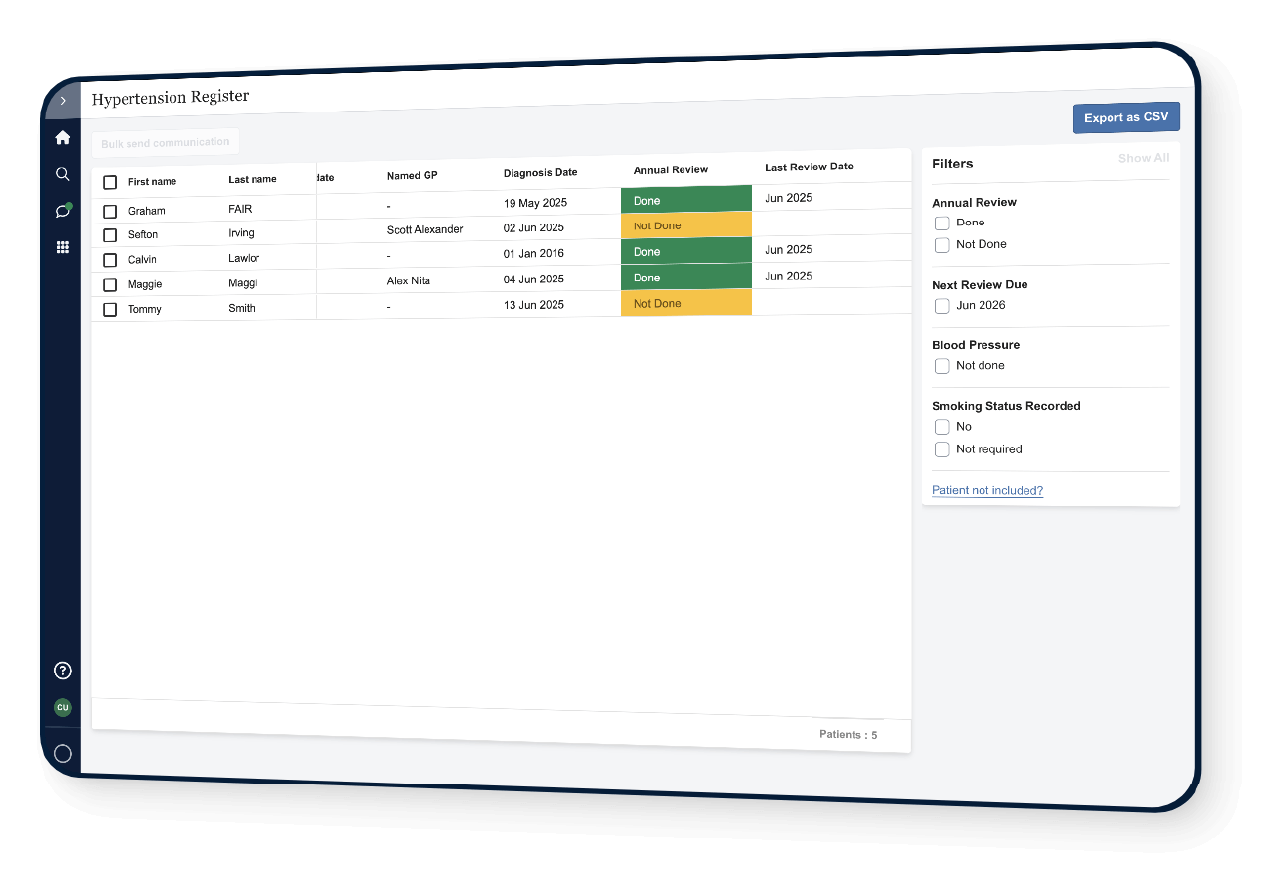Open the Search icon in sidebar
This screenshot has width=1281, height=895.
(x=63, y=174)
